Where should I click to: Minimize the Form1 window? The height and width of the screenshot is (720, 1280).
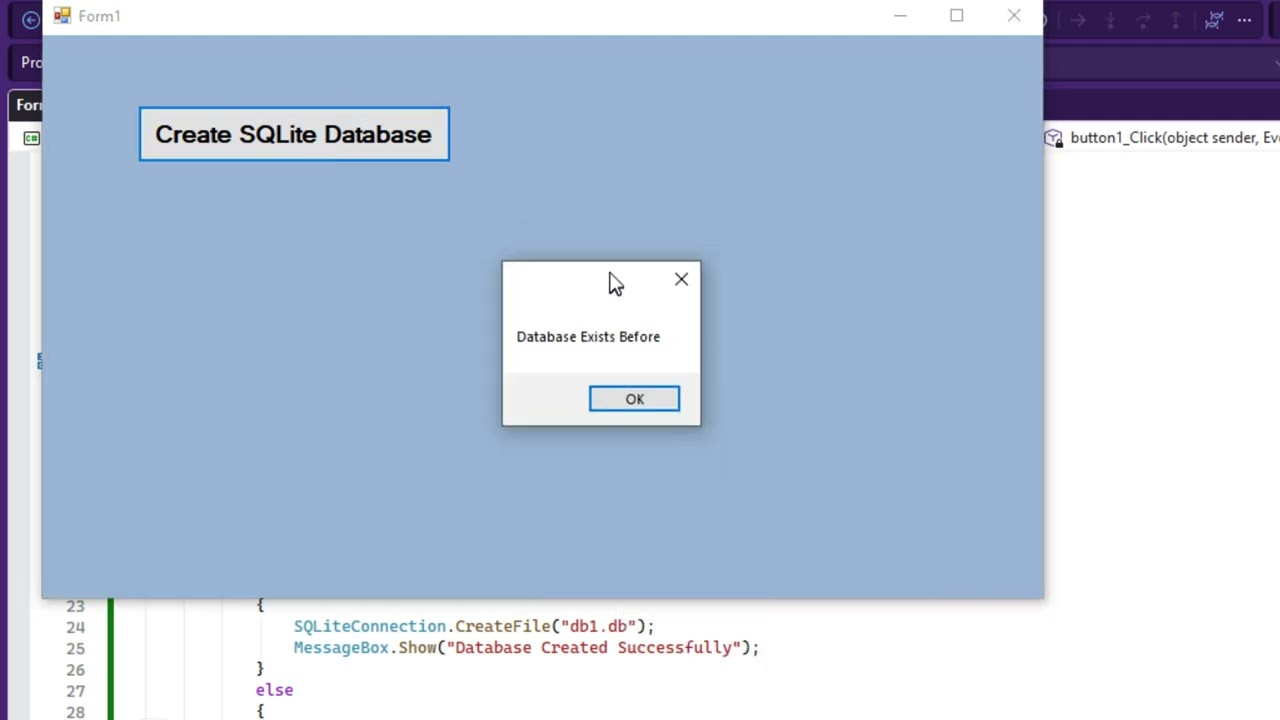point(900,16)
